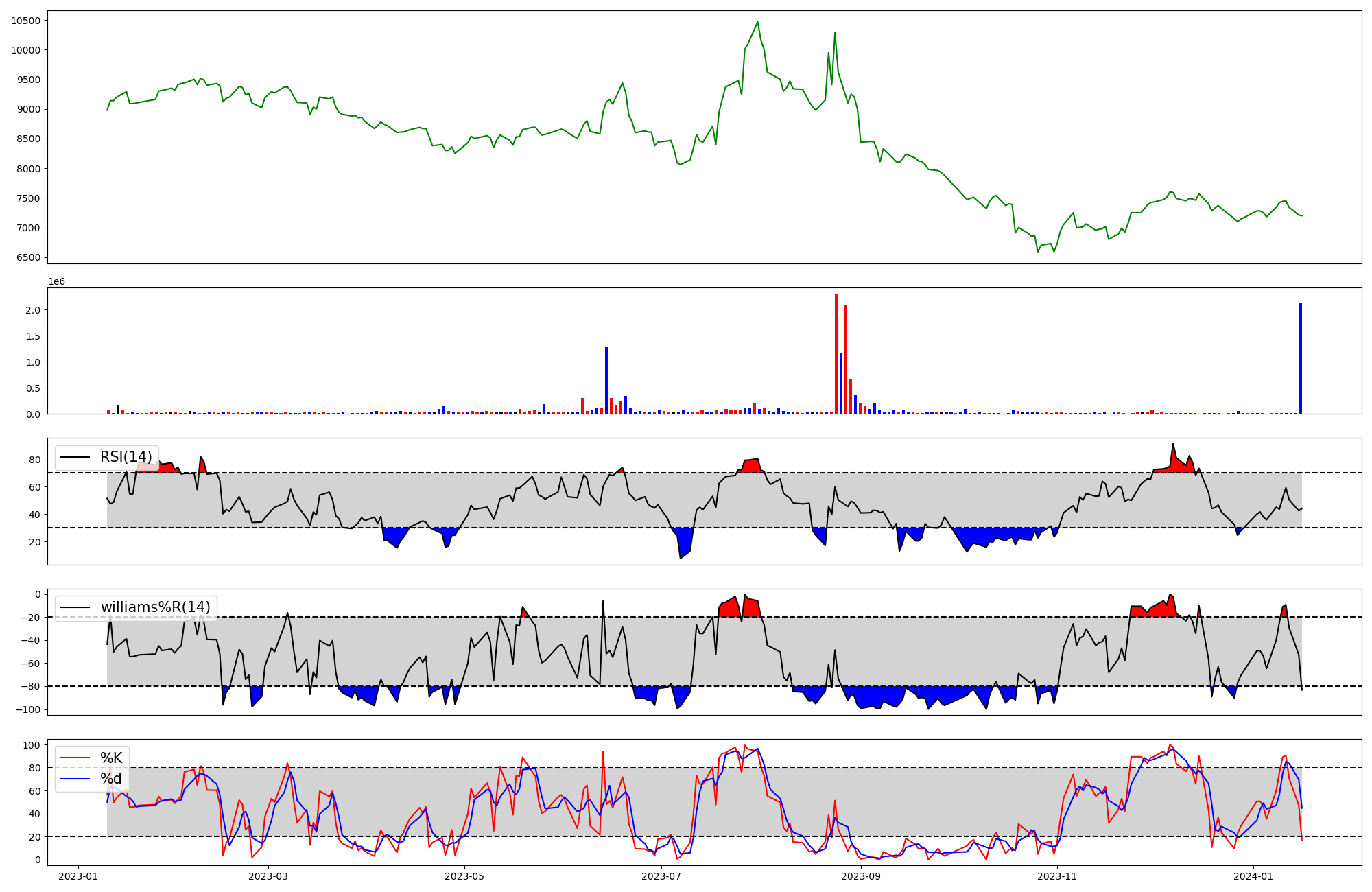
Task: Click the 10500 y-axis label on price chart
Action: pos(25,21)
